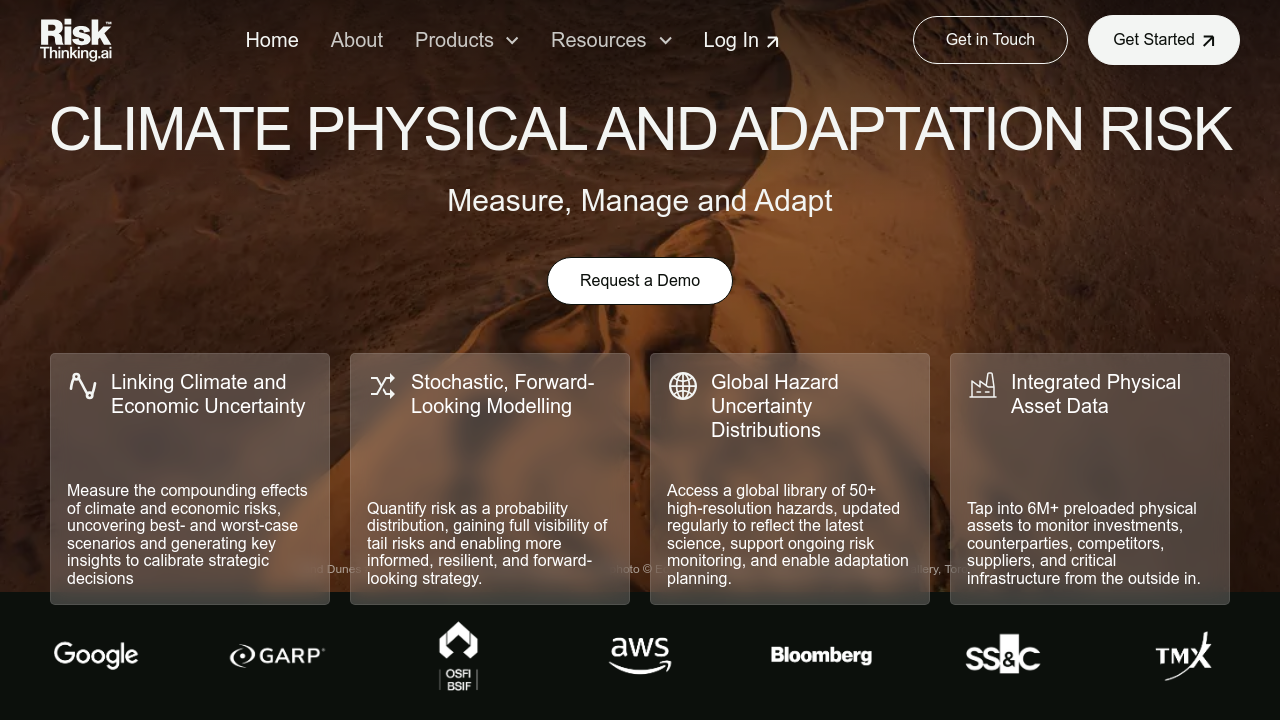The width and height of the screenshot is (1280, 720).
Task: Open the About page
Action: point(357,40)
